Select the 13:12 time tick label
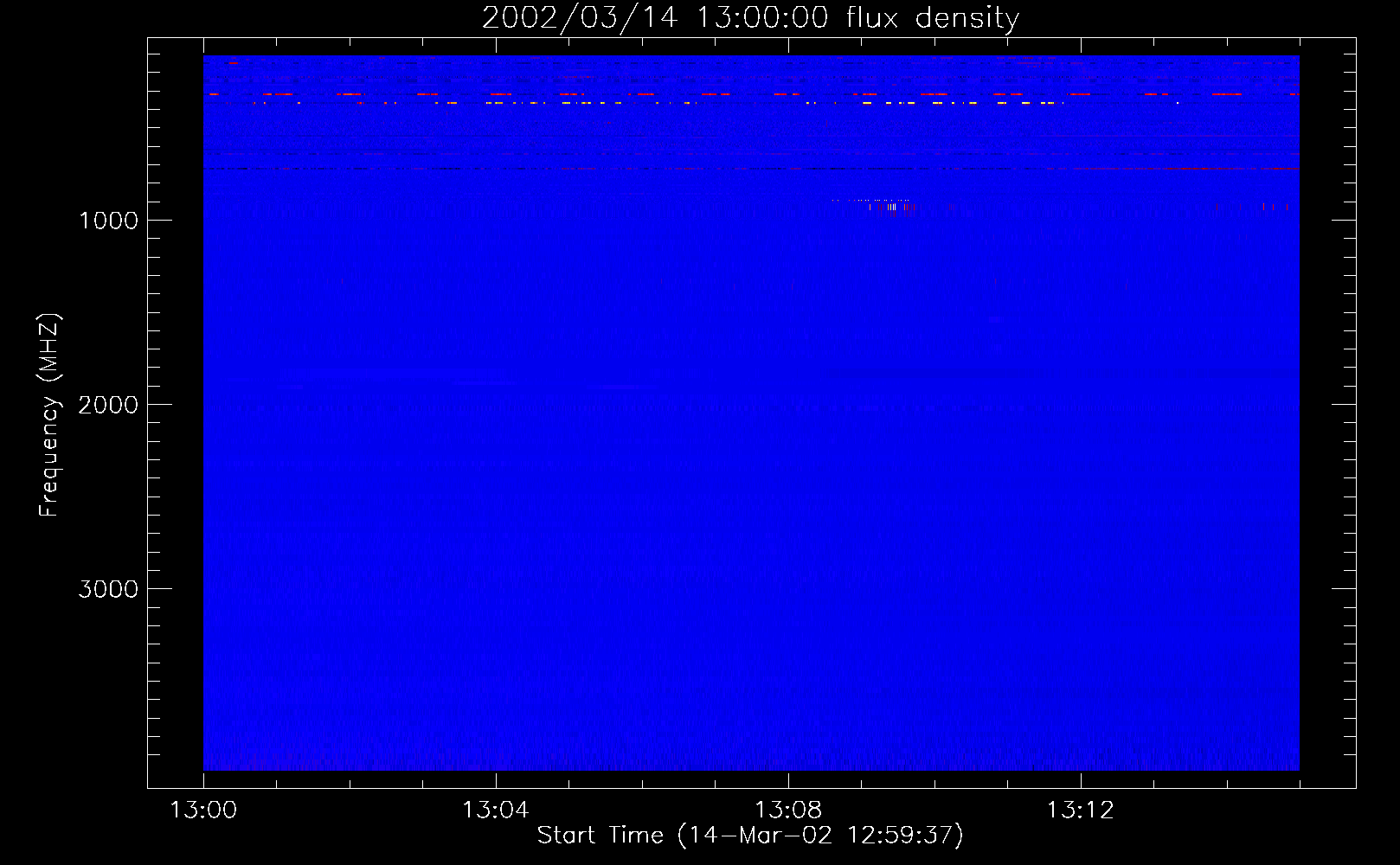Screen dimensions: 1400x865 pos(1080,811)
